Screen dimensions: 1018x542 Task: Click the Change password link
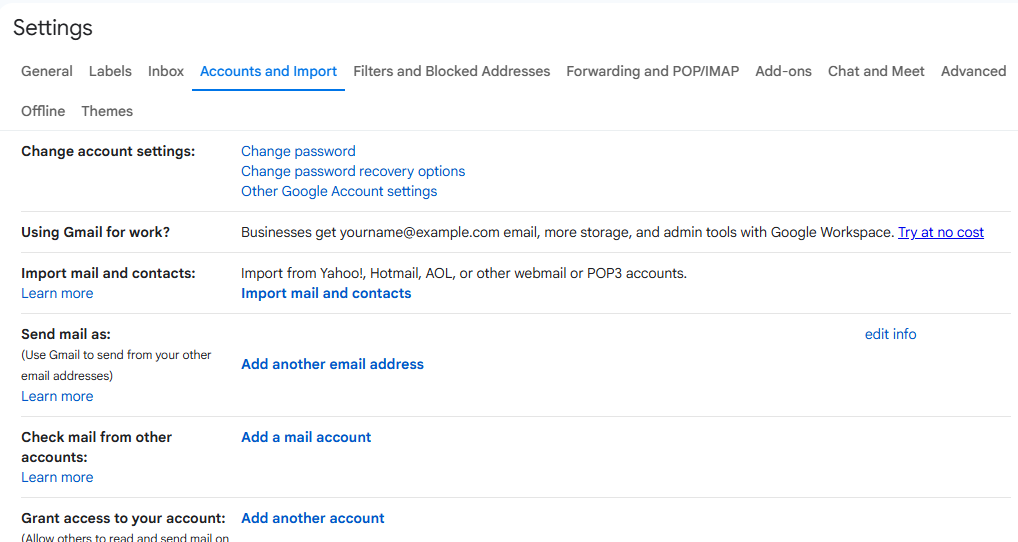click(x=298, y=151)
